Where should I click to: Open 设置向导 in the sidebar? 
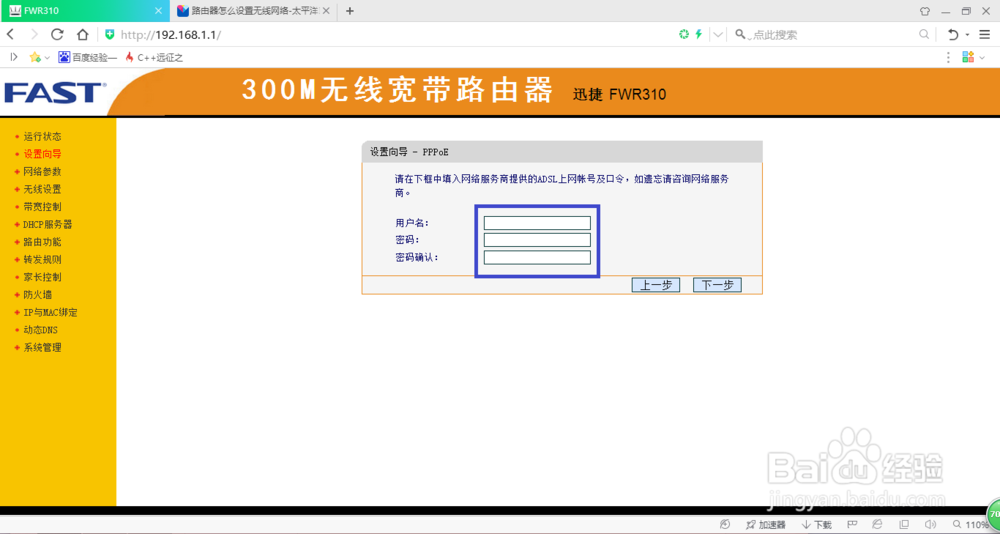tap(42, 154)
